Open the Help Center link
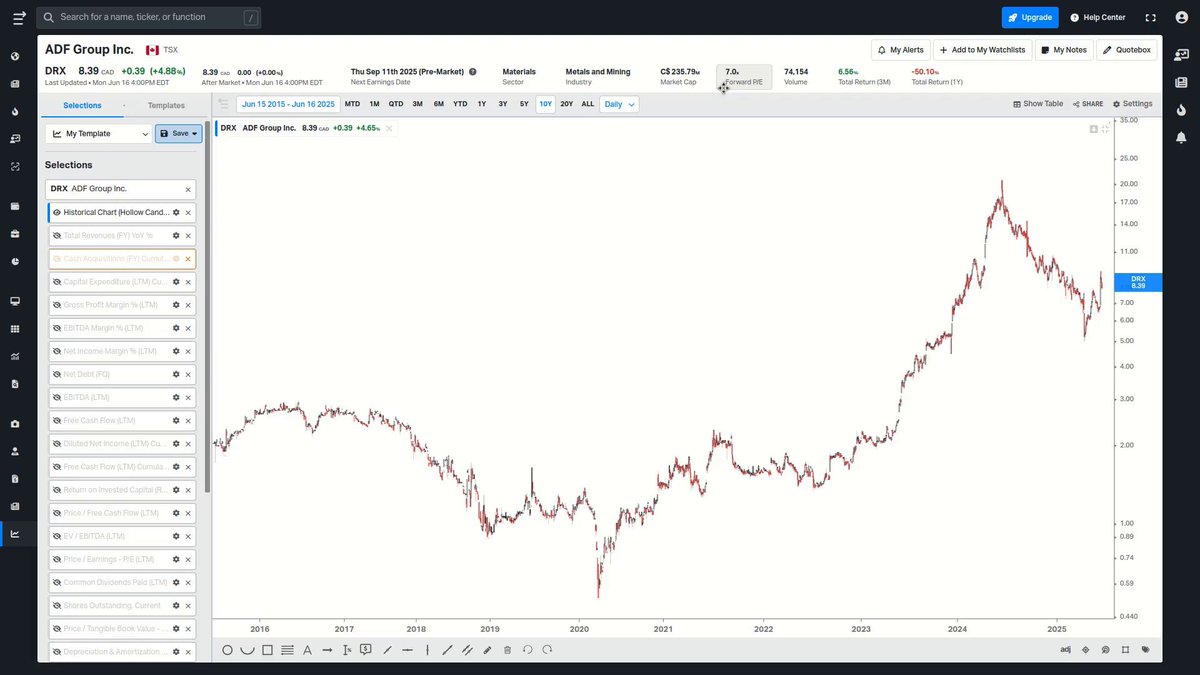1200x675 pixels. (x=1097, y=17)
